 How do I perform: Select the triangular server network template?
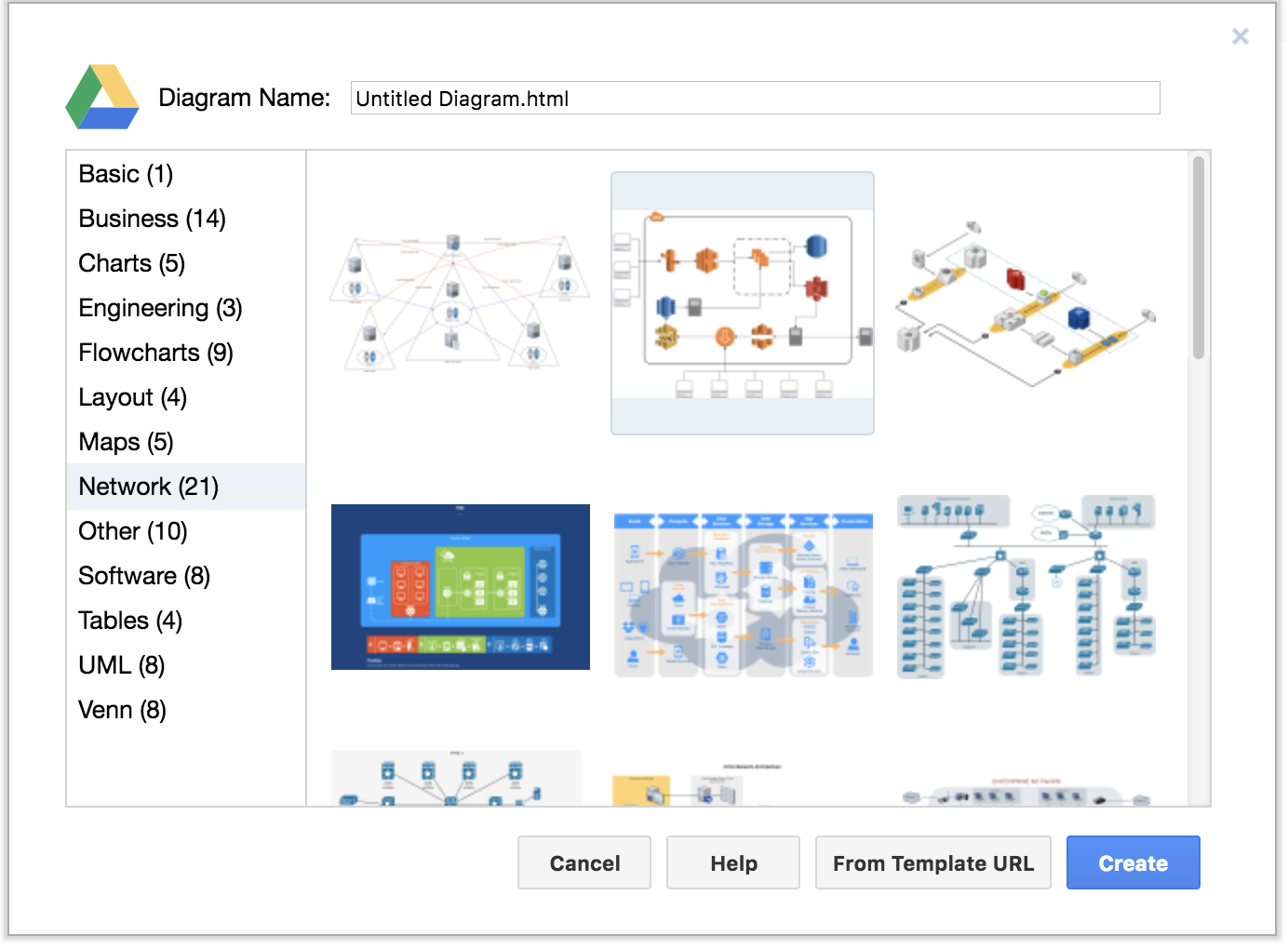pos(460,303)
